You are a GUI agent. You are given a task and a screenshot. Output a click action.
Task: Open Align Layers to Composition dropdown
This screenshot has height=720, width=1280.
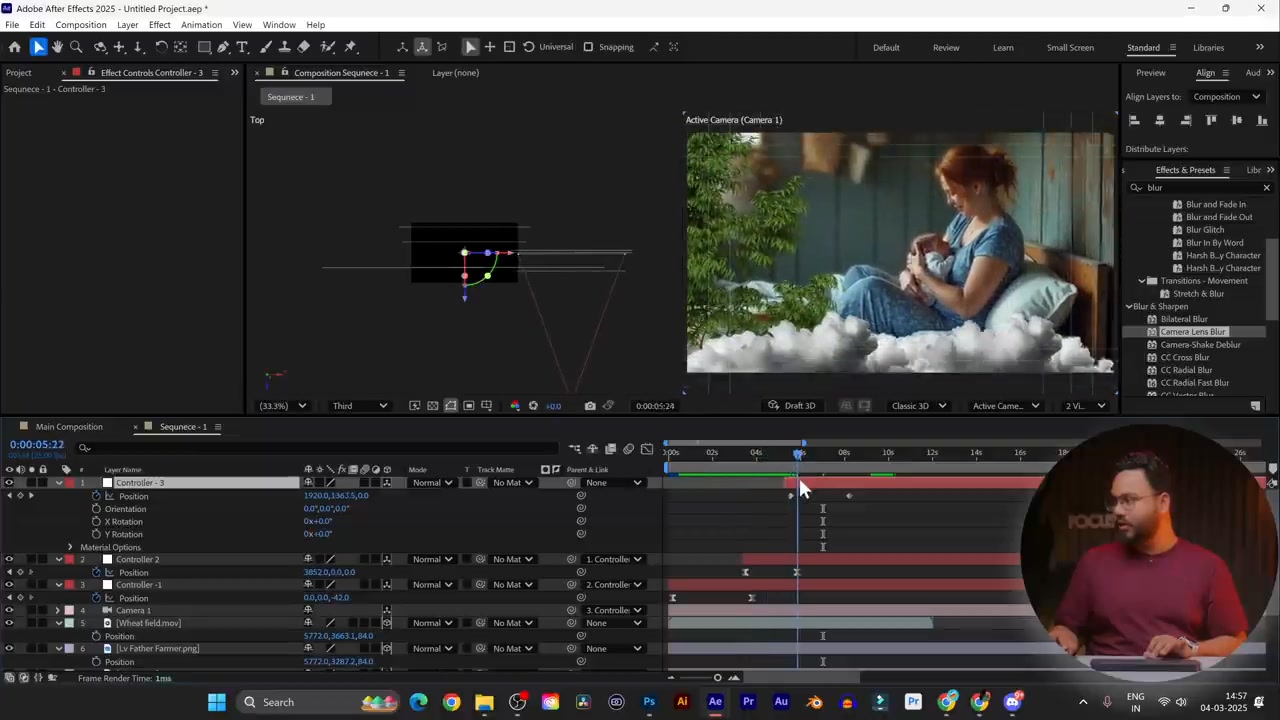(x=1227, y=97)
